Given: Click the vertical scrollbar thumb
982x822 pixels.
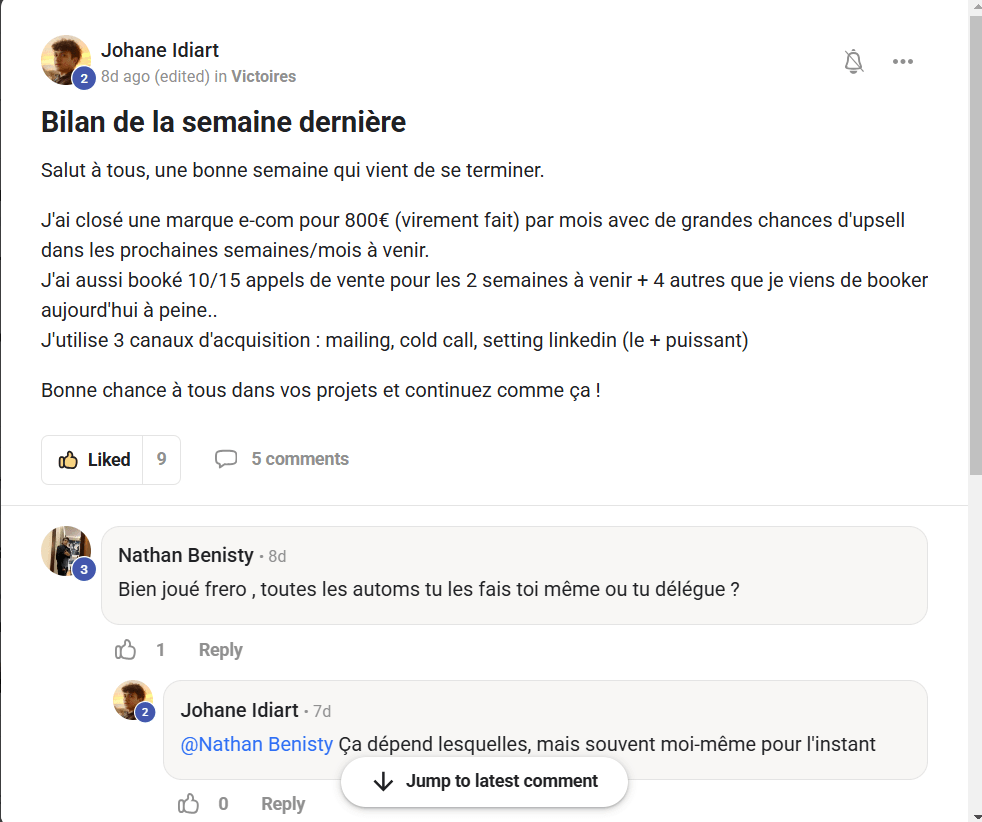Looking at the screenshot, I should (975, 240).
